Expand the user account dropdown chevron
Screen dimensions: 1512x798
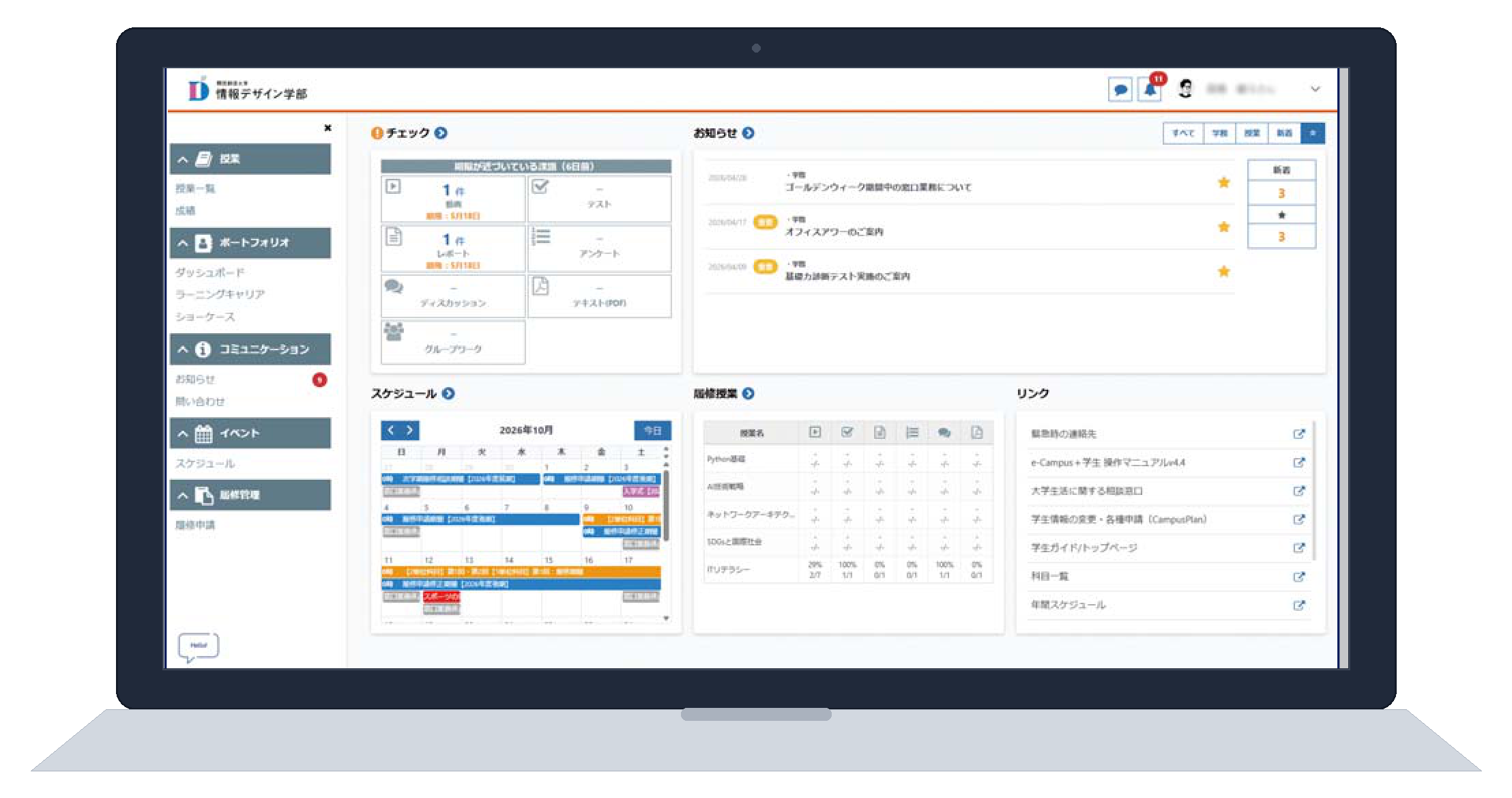click(x=1315, y=89)
